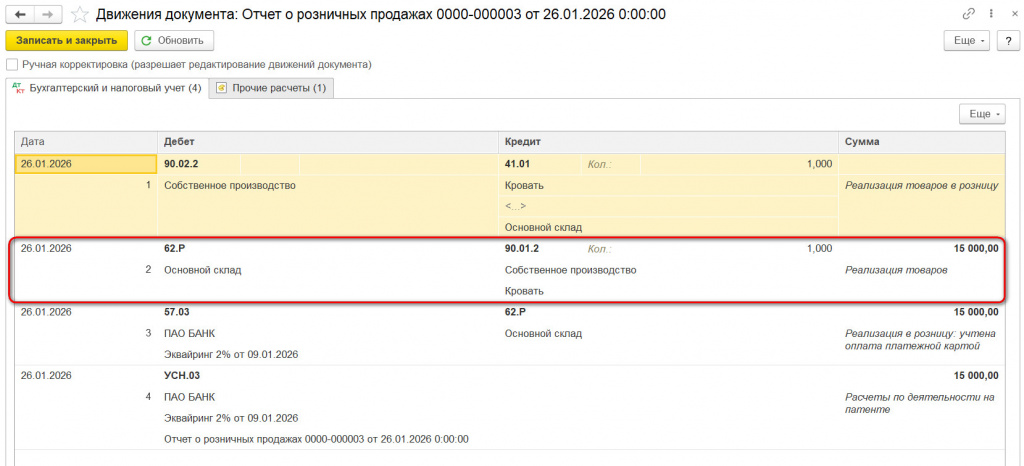Screen dimensions: 1024x466
Task: Click quantity 1,000 in row 1
Action: [819, 164]
